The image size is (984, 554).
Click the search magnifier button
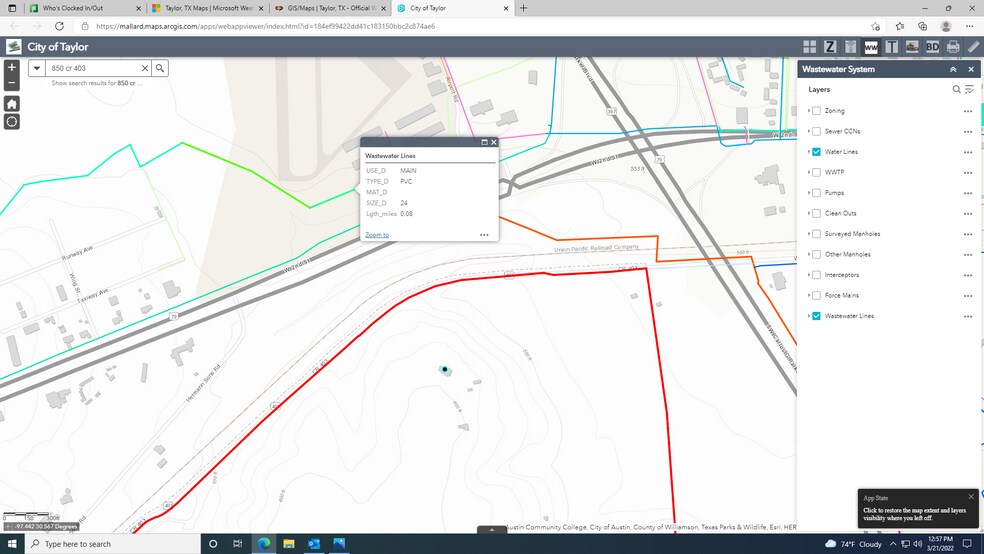point(160,68)
